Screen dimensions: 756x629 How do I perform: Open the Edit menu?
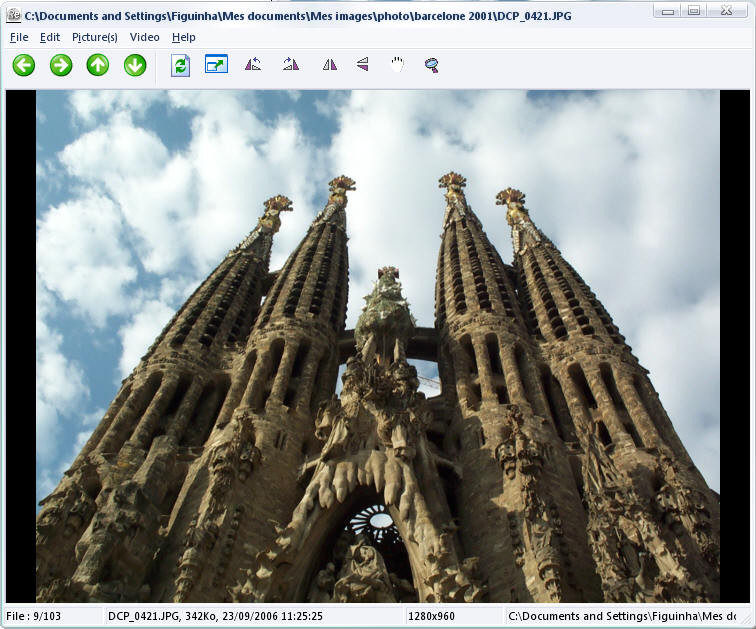50,37
